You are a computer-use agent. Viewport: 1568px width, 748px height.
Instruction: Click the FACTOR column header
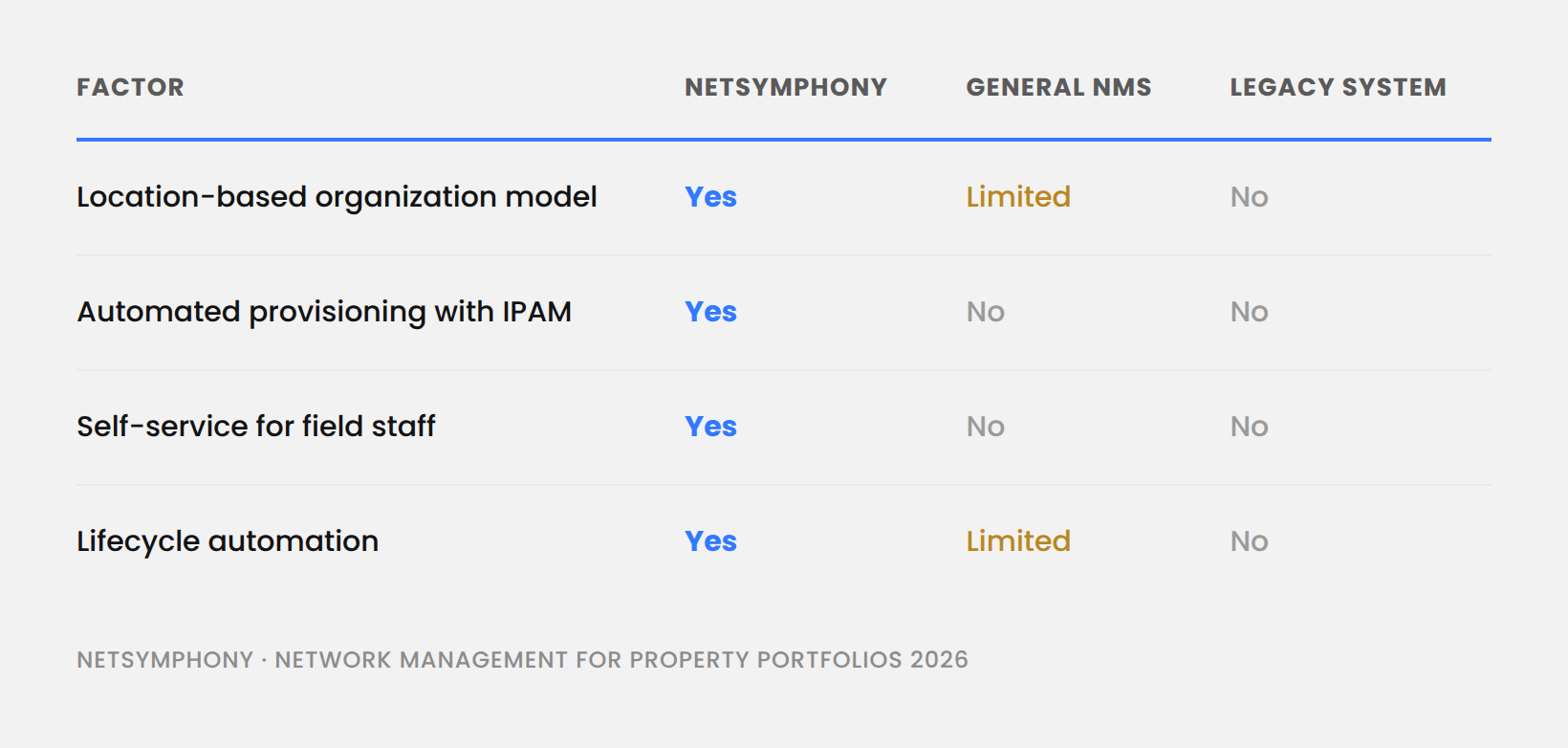pos(130,87)
